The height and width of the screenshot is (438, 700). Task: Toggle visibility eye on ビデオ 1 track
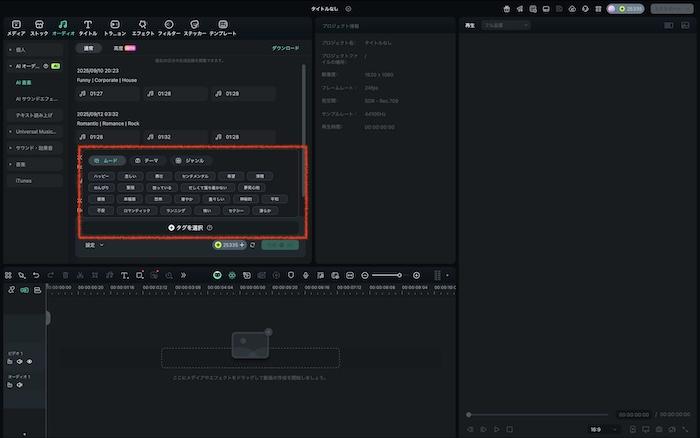[x=29, y=361]
